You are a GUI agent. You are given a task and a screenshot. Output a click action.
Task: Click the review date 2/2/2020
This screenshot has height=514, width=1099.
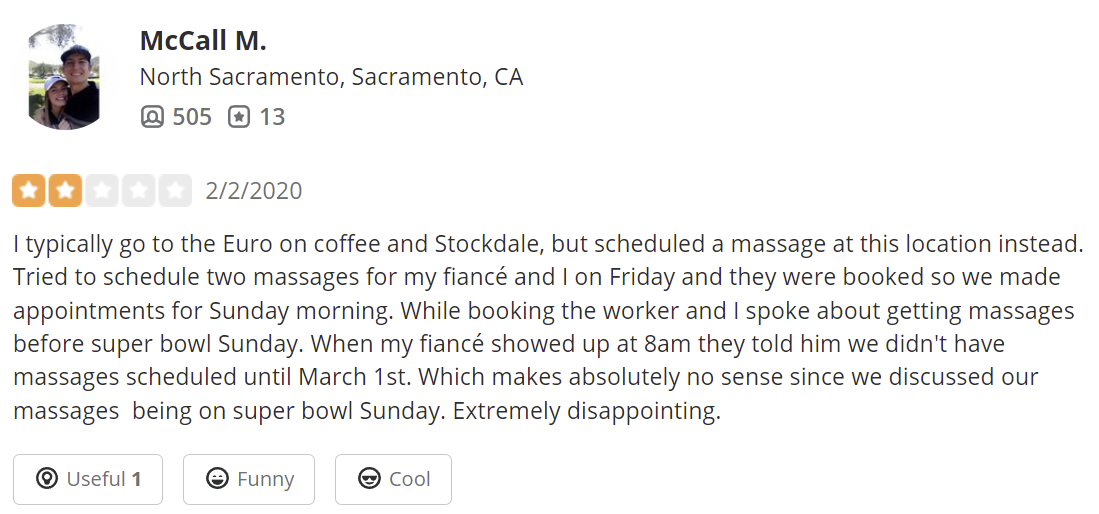click(x=253, y=190)
